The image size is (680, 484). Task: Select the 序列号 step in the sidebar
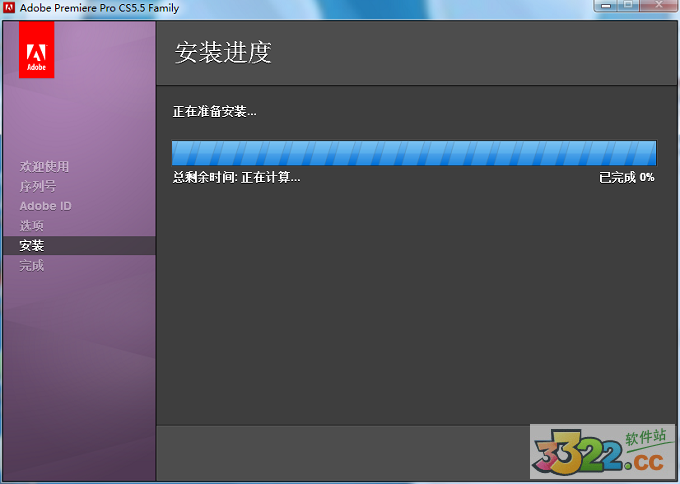pos(38,186)
